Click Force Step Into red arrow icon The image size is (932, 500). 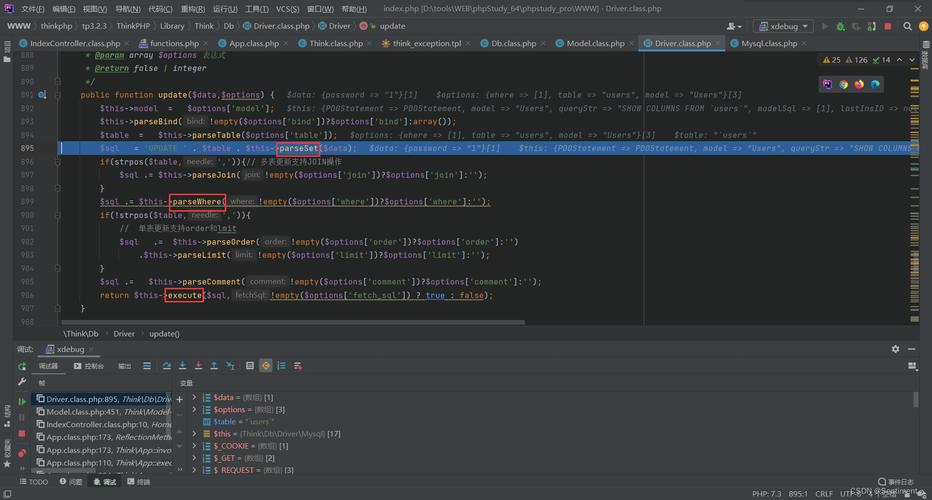pos(199,366)
